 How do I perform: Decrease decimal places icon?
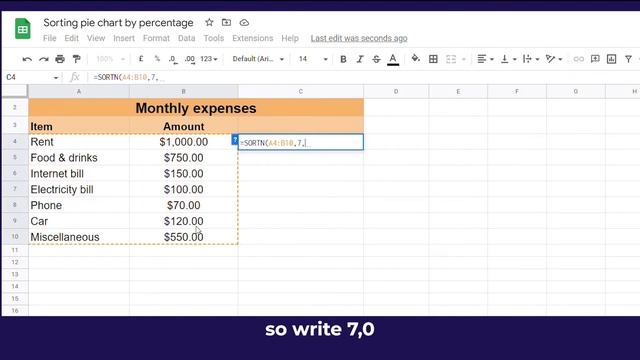point(173,59)
